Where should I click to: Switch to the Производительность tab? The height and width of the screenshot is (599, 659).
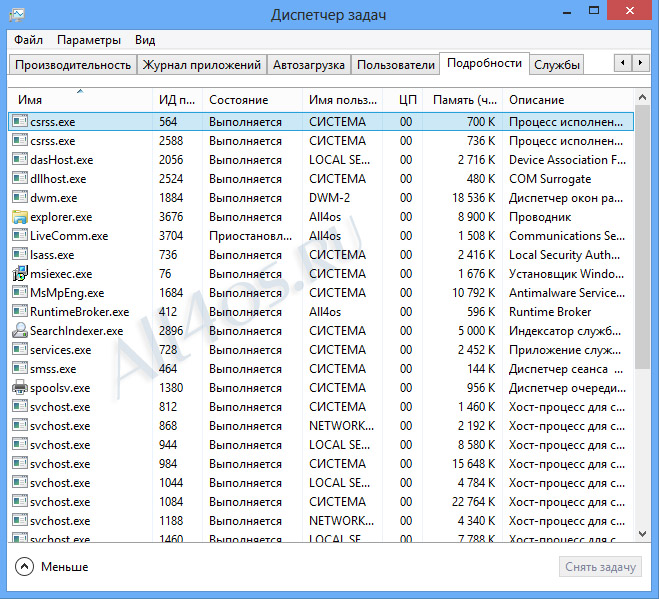click(x=73, y=65)
